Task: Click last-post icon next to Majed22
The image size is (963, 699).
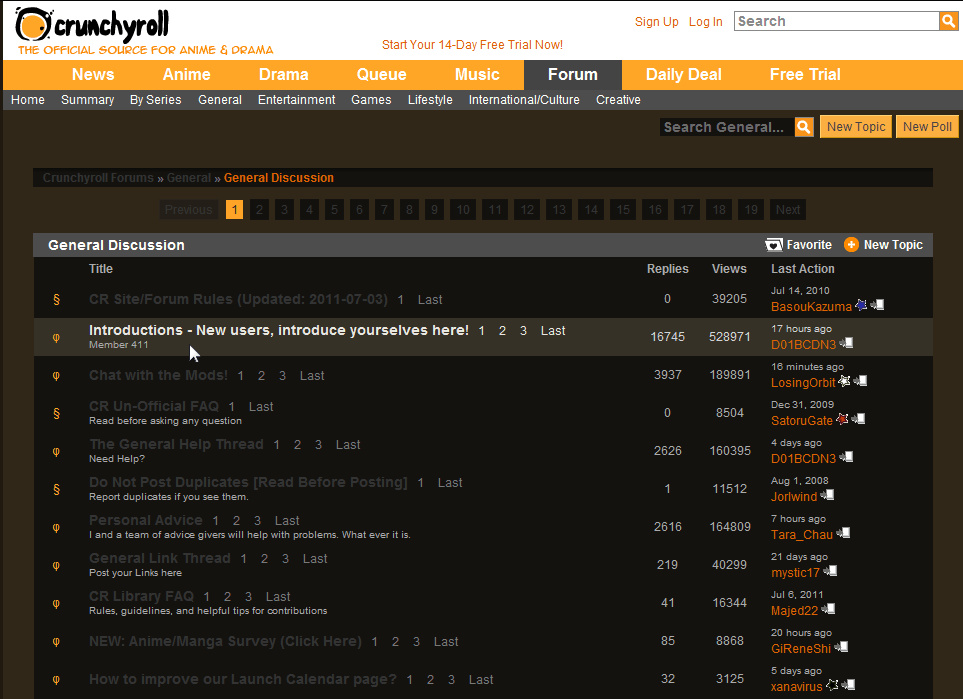Action: pos(828,609)
